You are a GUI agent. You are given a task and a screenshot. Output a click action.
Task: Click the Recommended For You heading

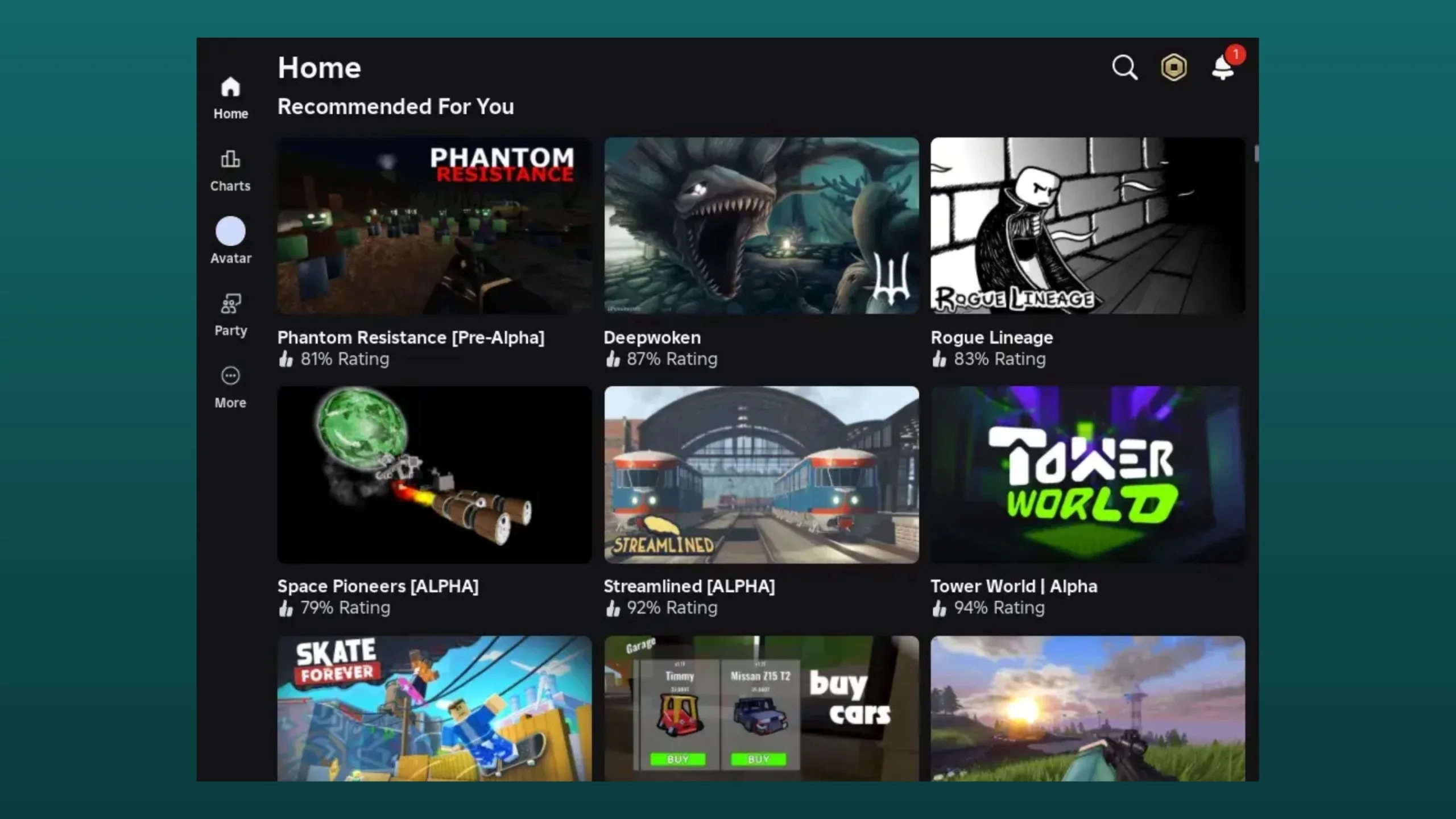(x=396, y=106)
